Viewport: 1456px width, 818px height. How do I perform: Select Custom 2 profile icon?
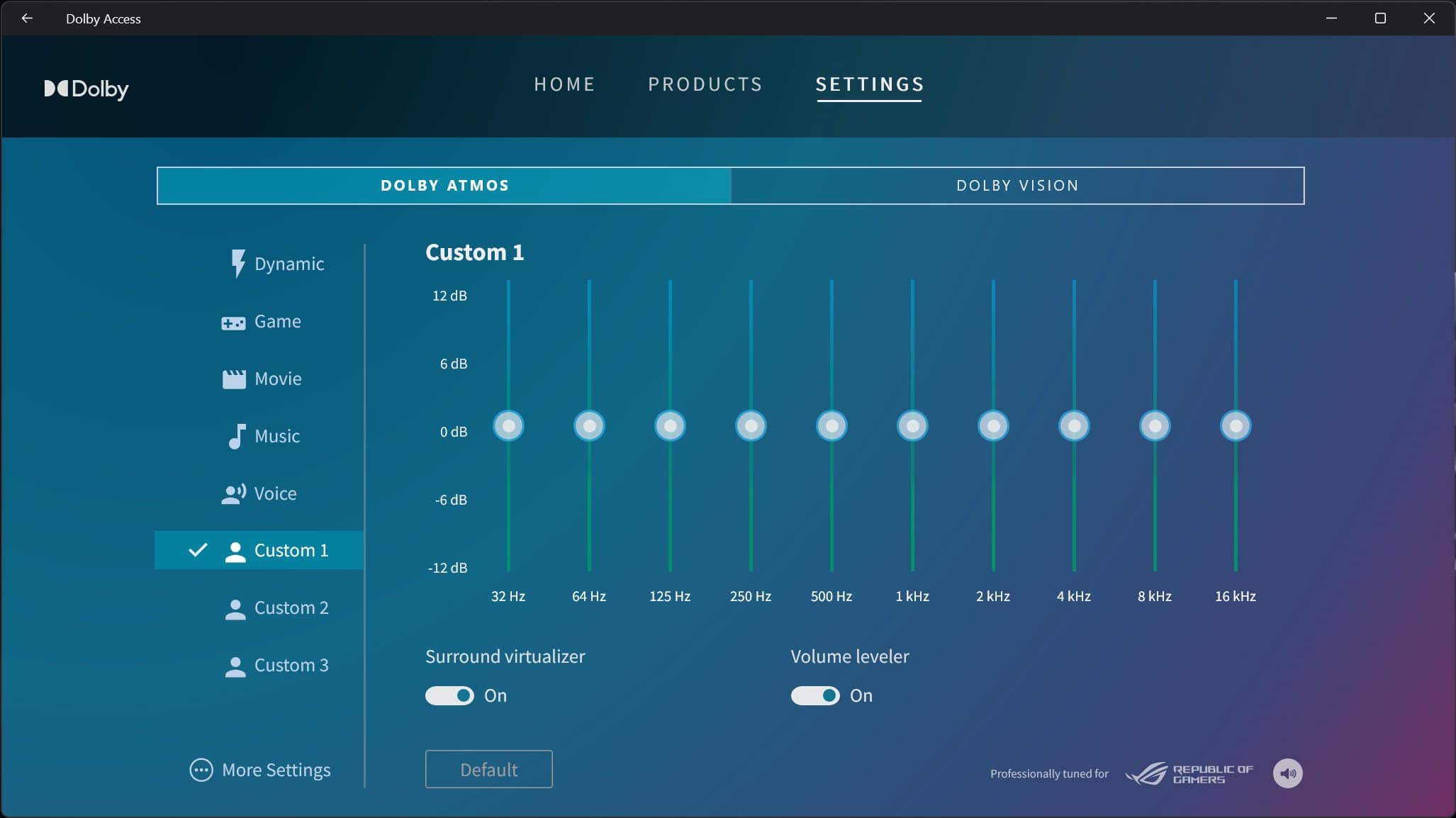(235, 608)
